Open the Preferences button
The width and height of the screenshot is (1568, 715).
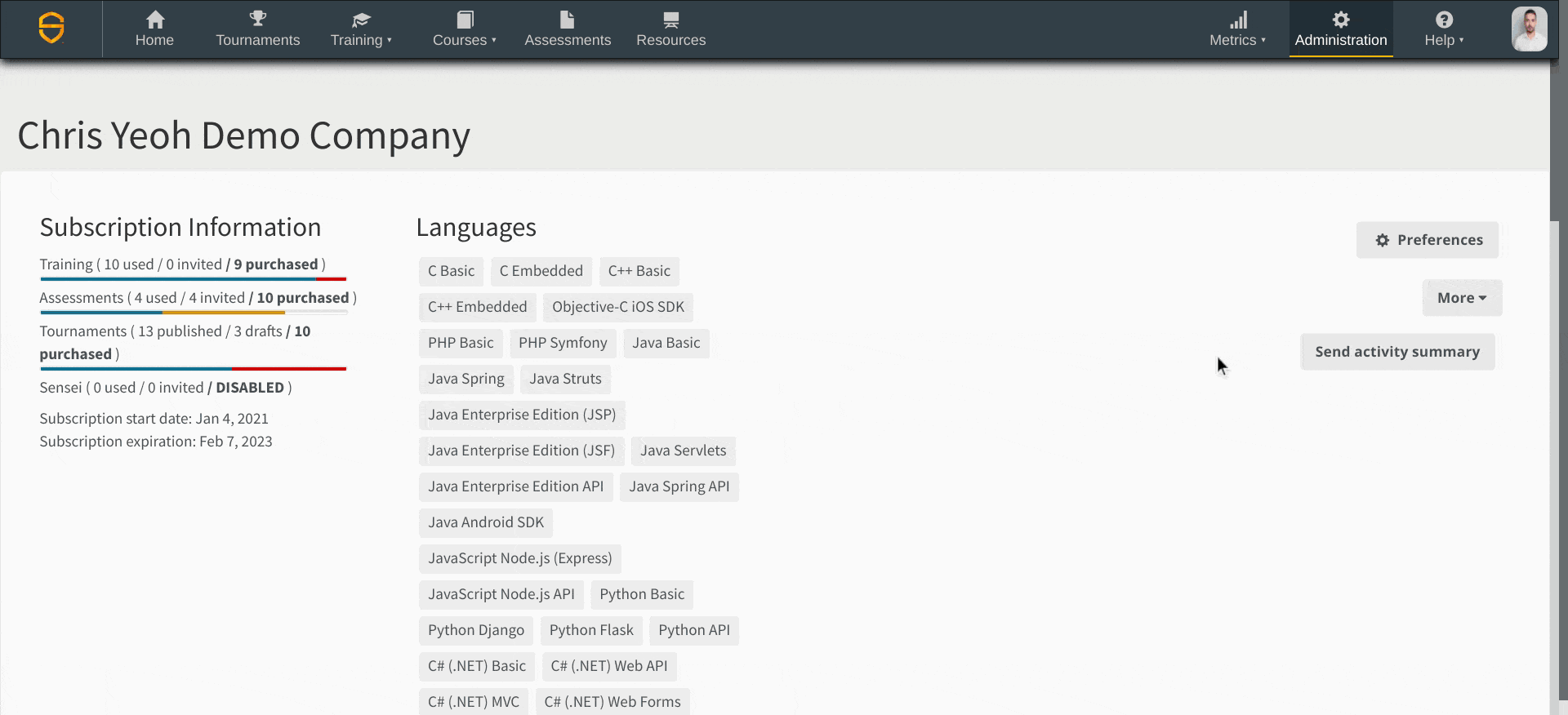pos(1428,240)
